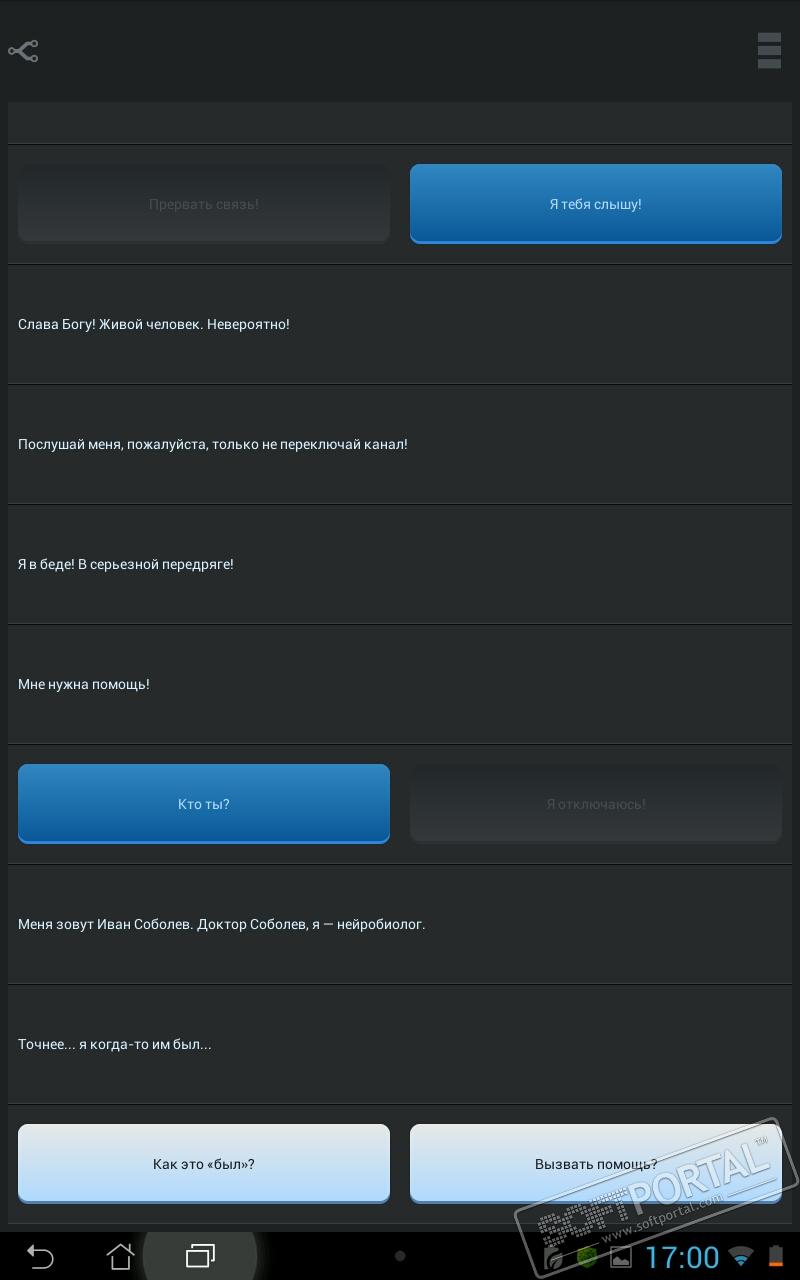The image size is (800, 1280).
Task: Tap the message introducing Иван Соболев
Action: 222,924
